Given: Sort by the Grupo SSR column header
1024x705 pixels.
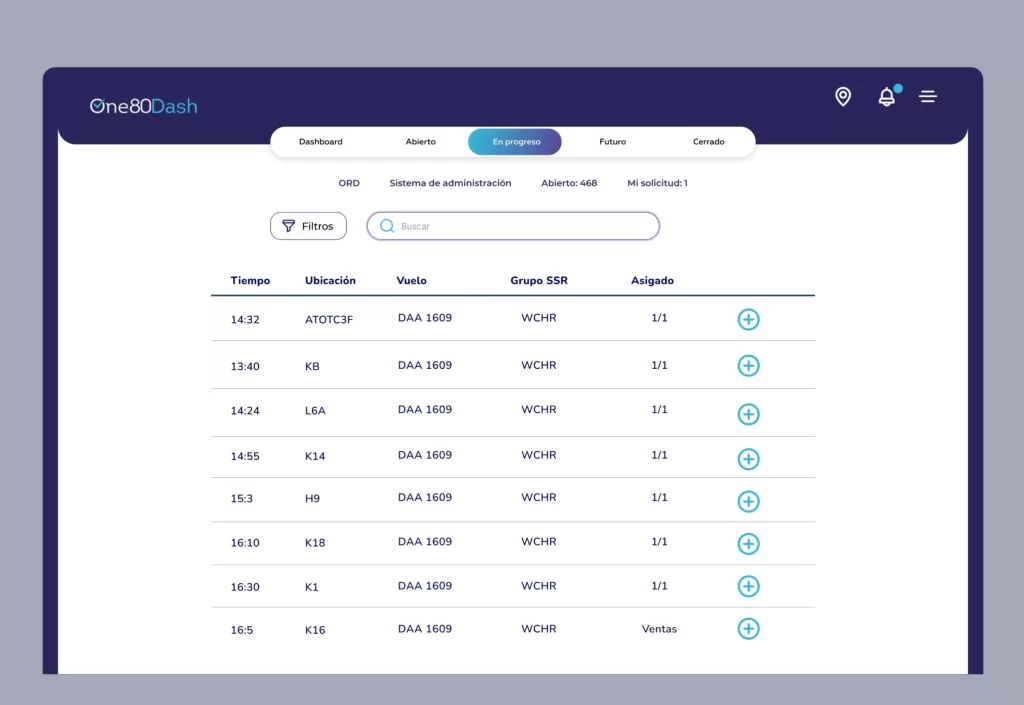Looking at the screenshot, I should click(539, 281).
